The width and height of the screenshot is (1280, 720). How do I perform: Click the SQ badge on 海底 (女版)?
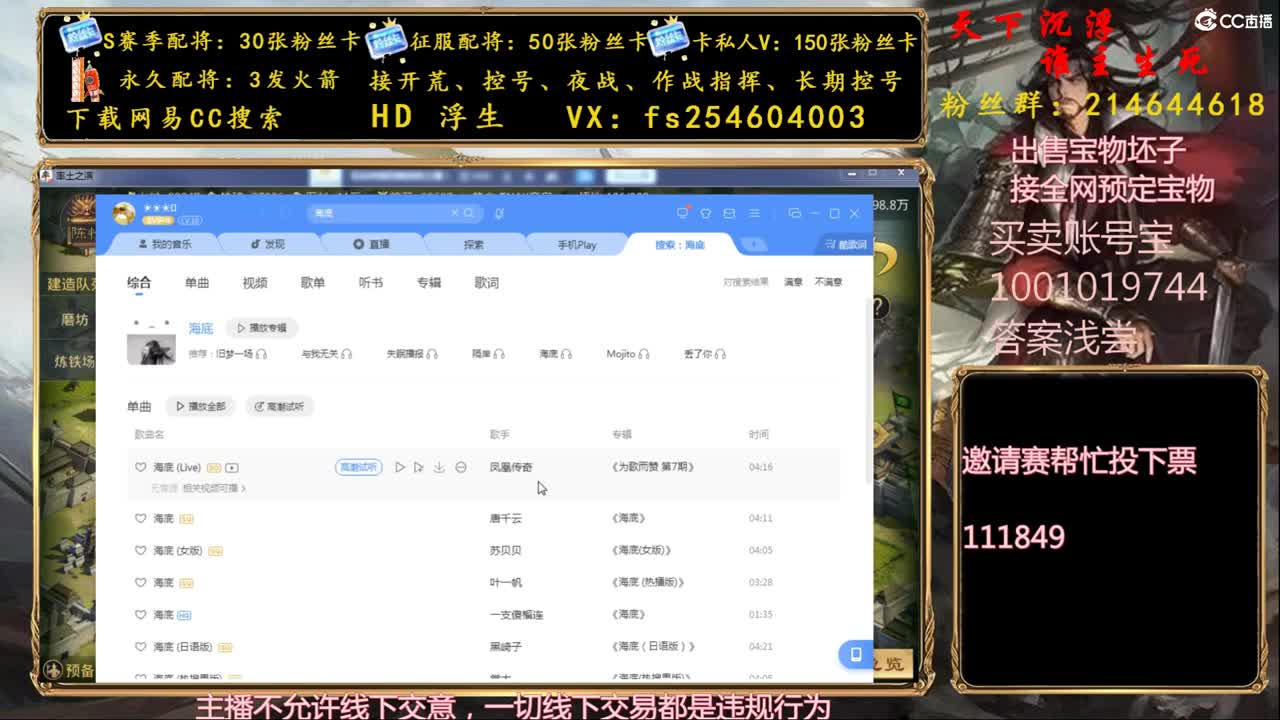[x=215, y=550]
